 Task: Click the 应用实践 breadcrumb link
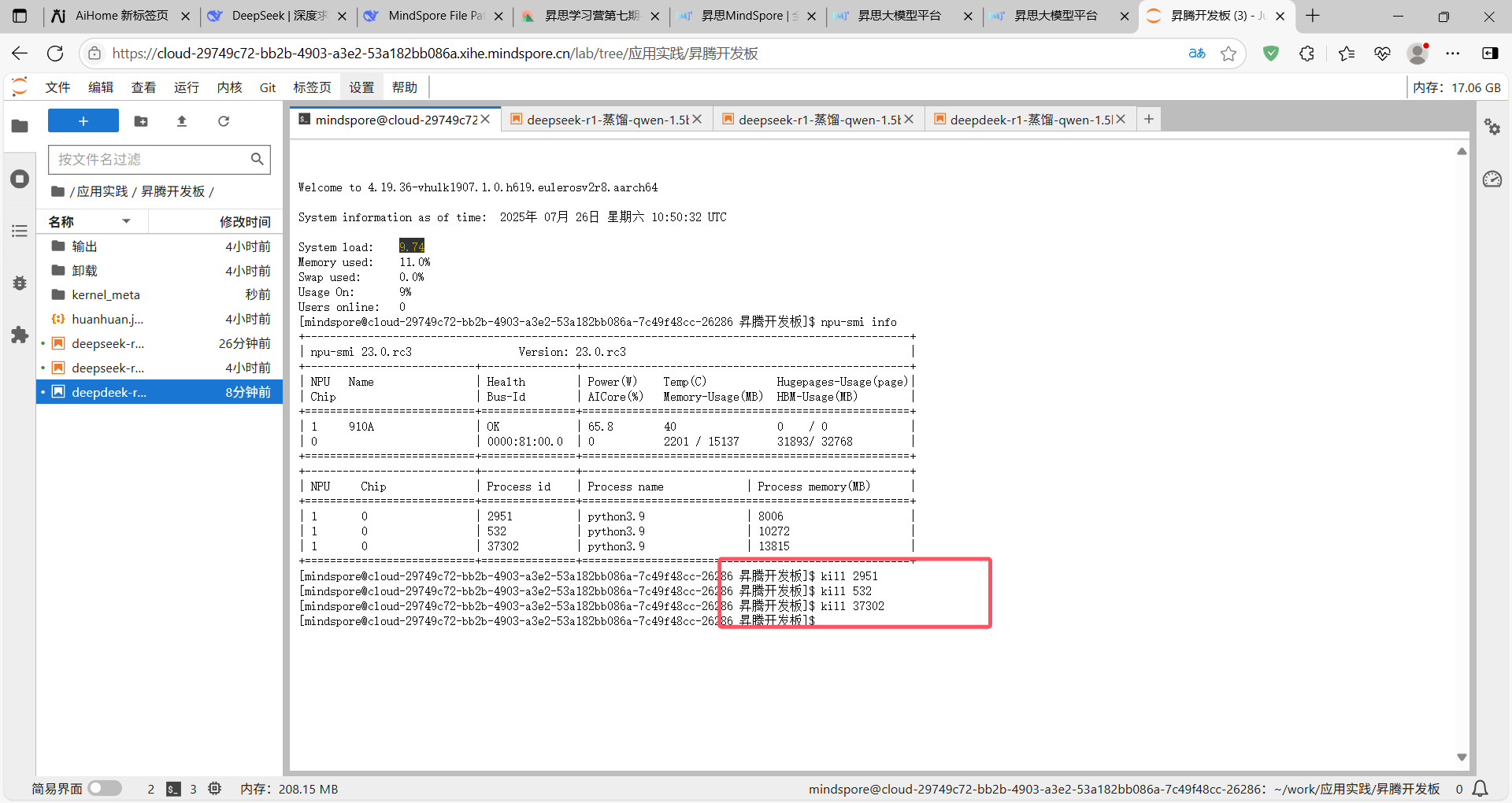pos(102,191)
